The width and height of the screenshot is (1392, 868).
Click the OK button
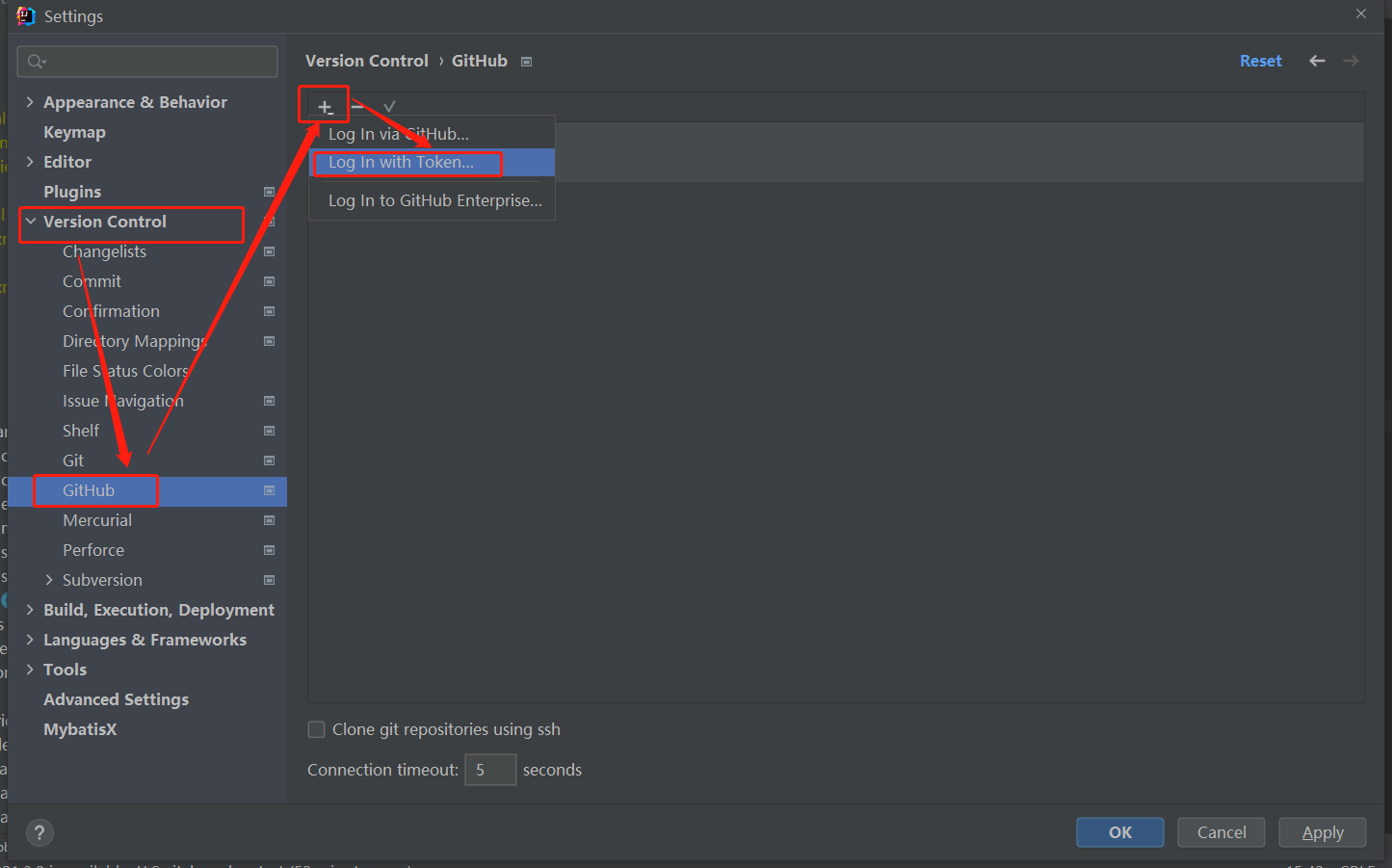pyautogui.click(x=1120, y=832)
